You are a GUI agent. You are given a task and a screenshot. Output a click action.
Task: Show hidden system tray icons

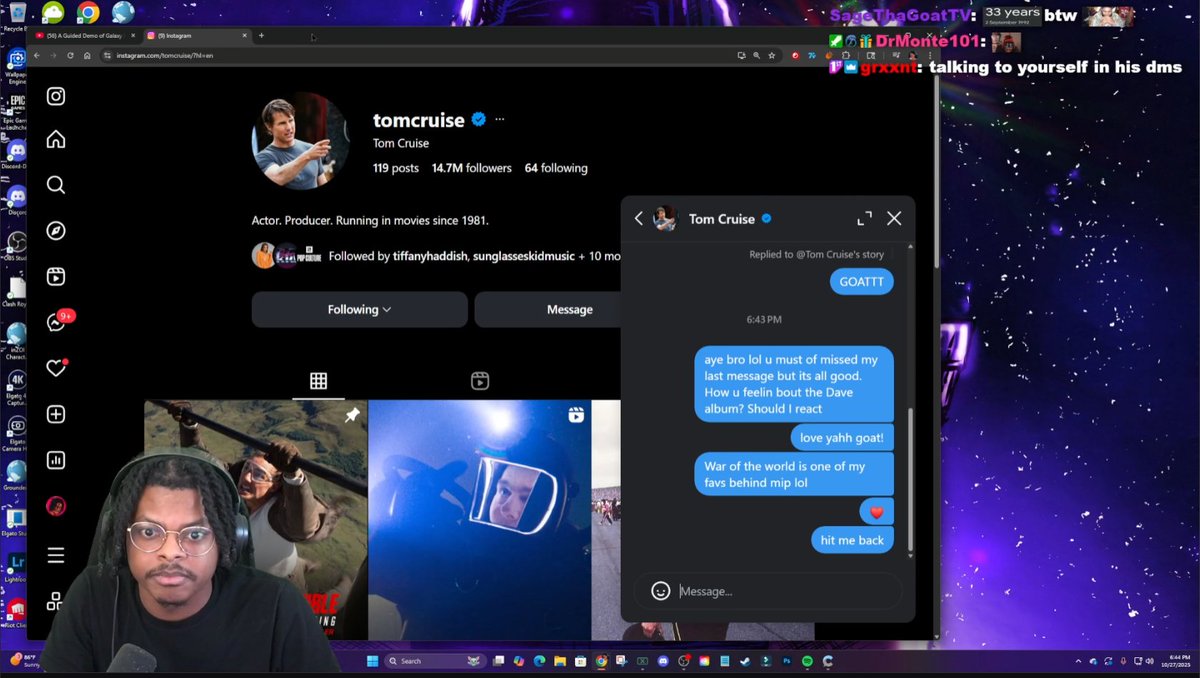click(x=1080, y=661)
